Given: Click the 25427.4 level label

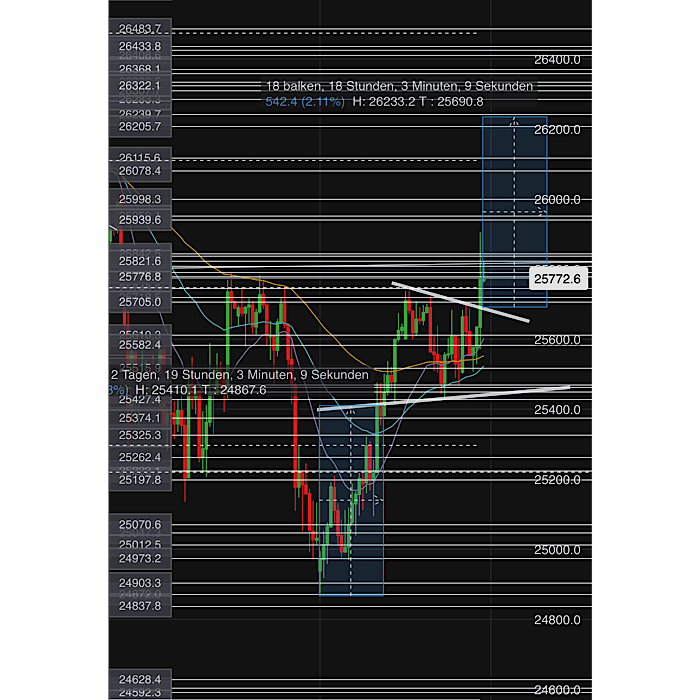Looking at the screenshot, I should point(140,400).
